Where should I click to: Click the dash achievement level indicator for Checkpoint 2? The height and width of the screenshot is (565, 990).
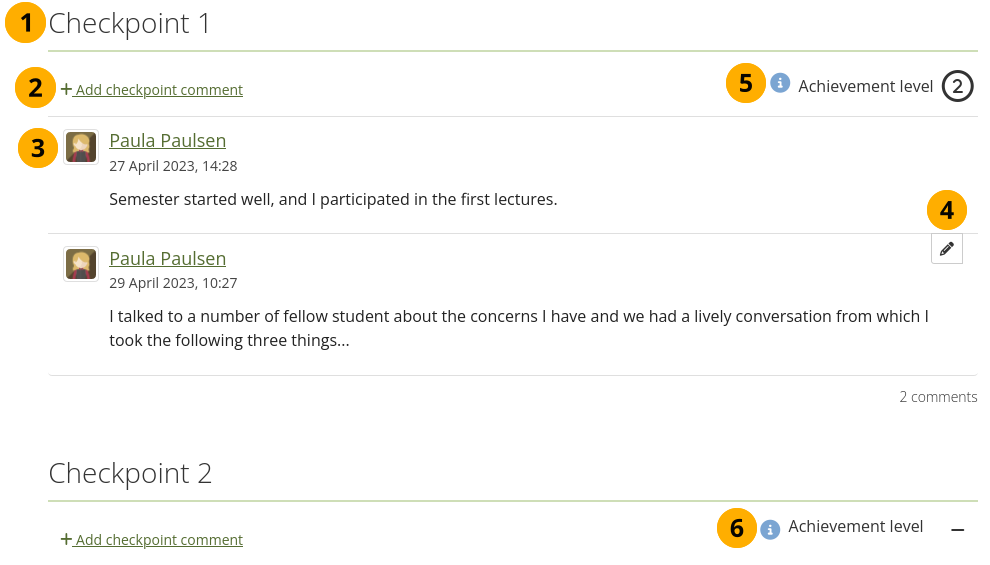click(957, 529)
